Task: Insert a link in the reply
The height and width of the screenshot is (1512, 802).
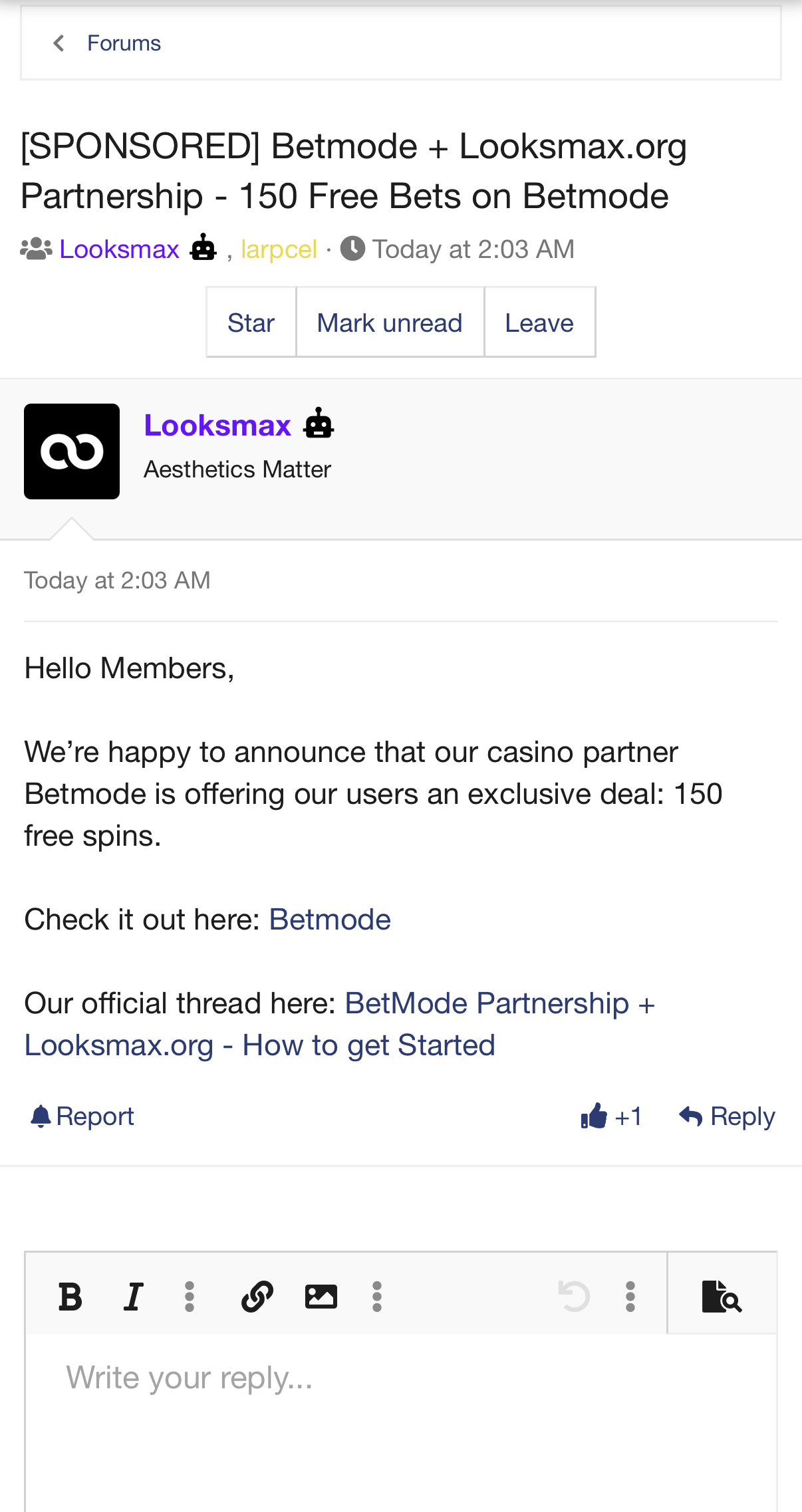Action: point(257,1296)
